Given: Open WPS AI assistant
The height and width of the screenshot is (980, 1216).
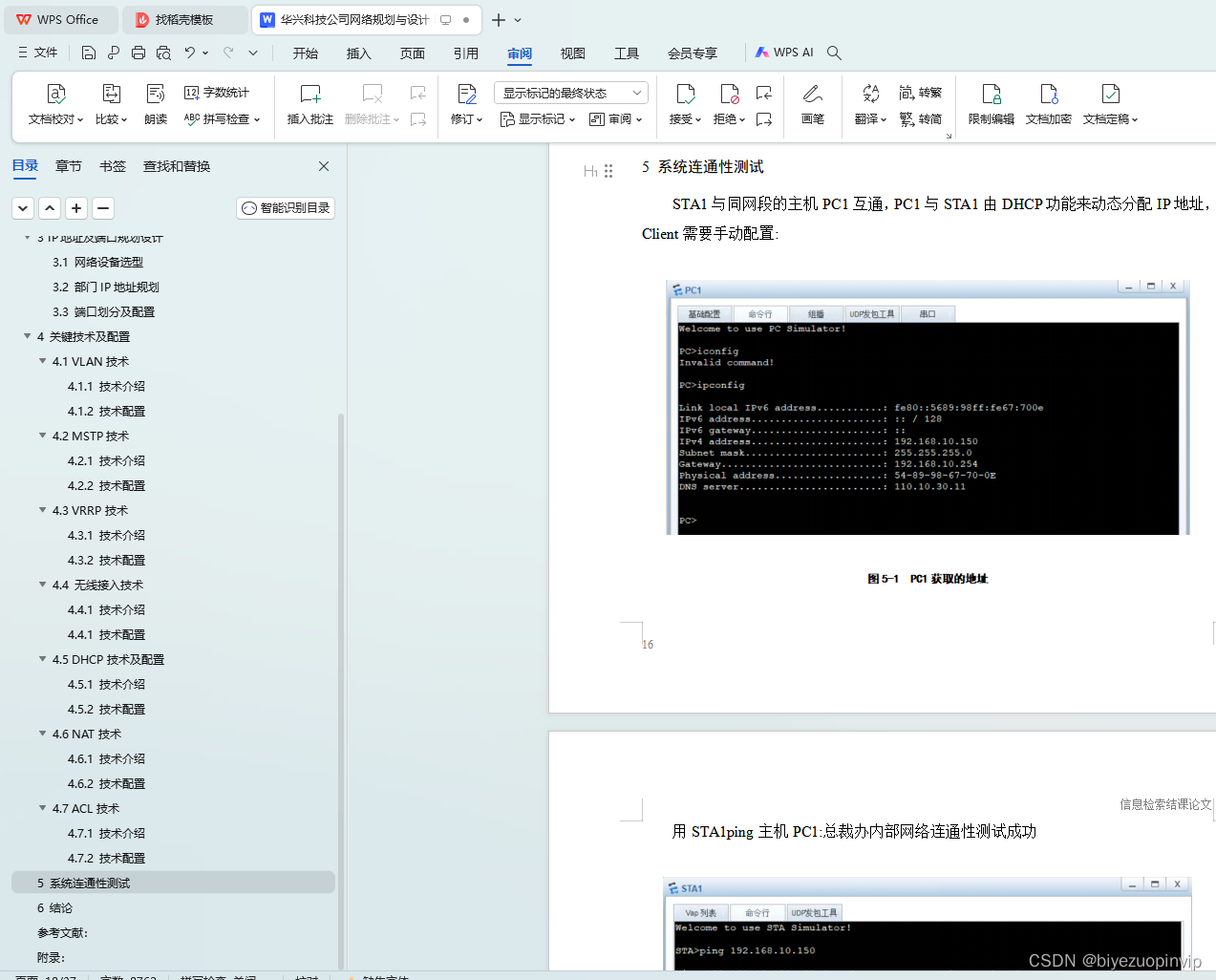Looking at the screenshot, I should [x=784, y=53].
